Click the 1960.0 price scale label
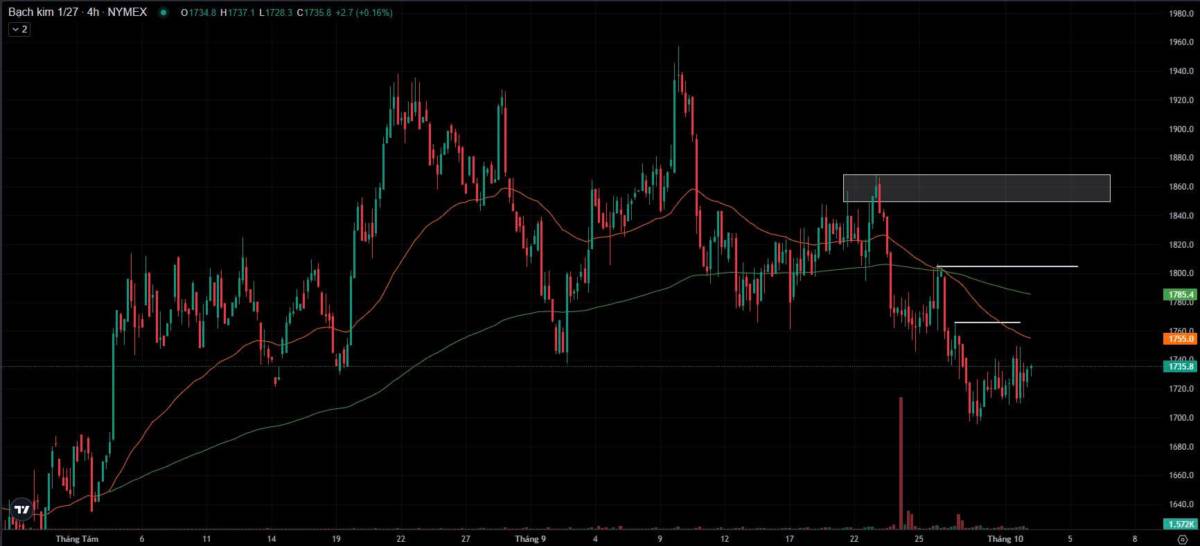This screenshot has width=1200, height=546. point(1180,42)
